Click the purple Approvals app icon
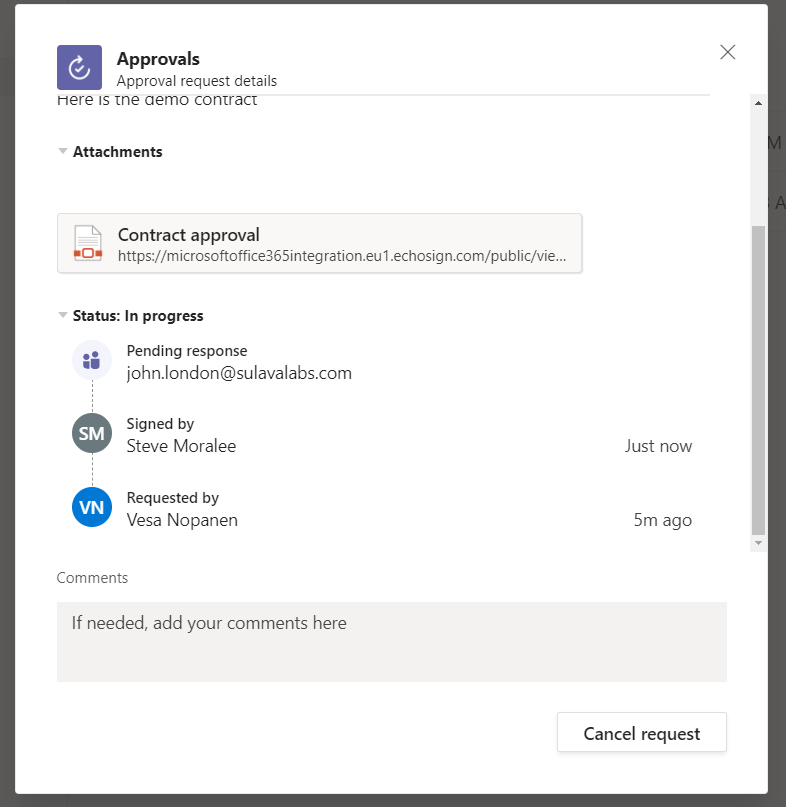Screen dimensions: 786x807 click(79, 68)
